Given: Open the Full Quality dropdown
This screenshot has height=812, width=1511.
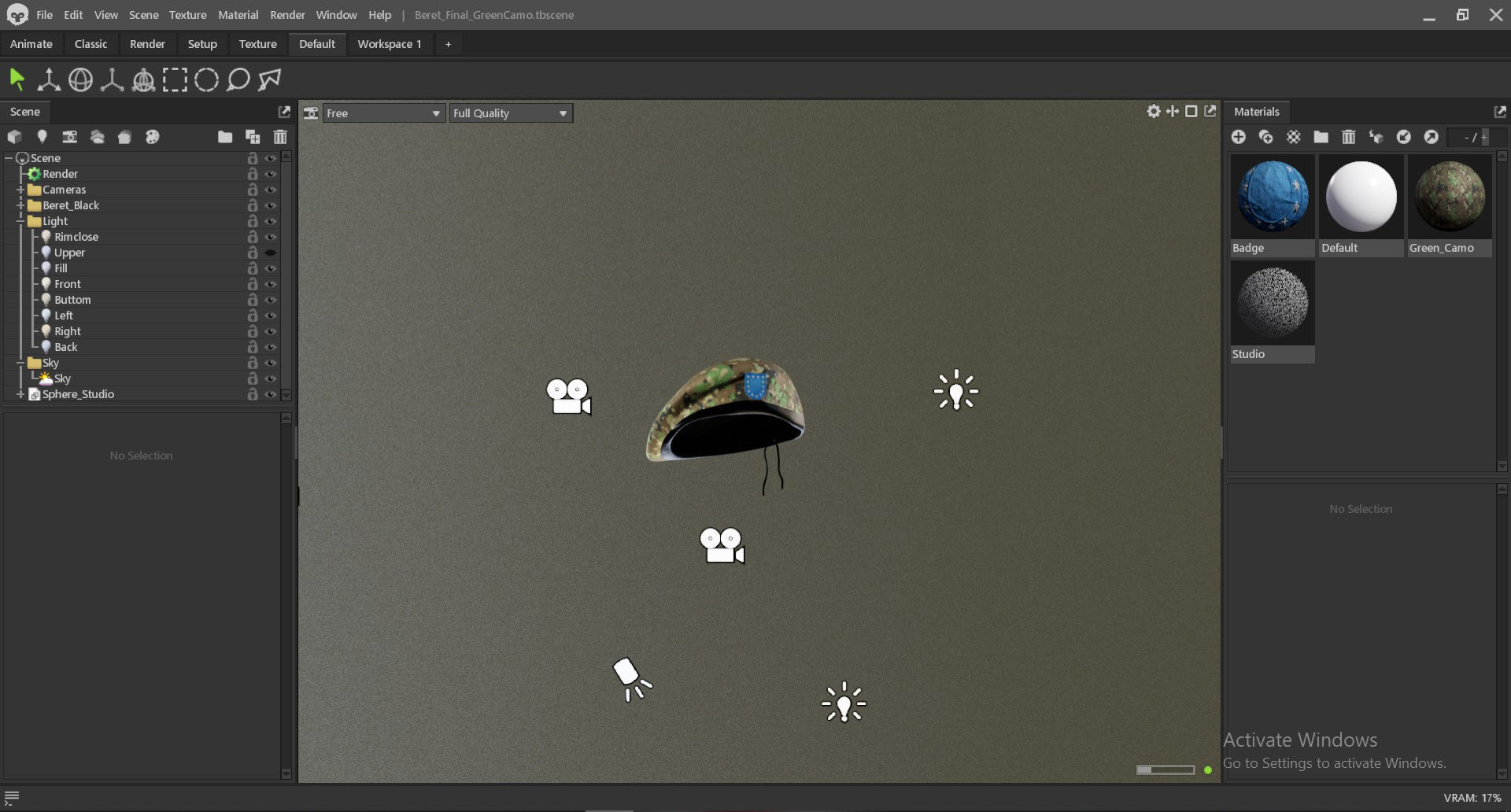Looking at the screenshot, I should coord(511,113).
